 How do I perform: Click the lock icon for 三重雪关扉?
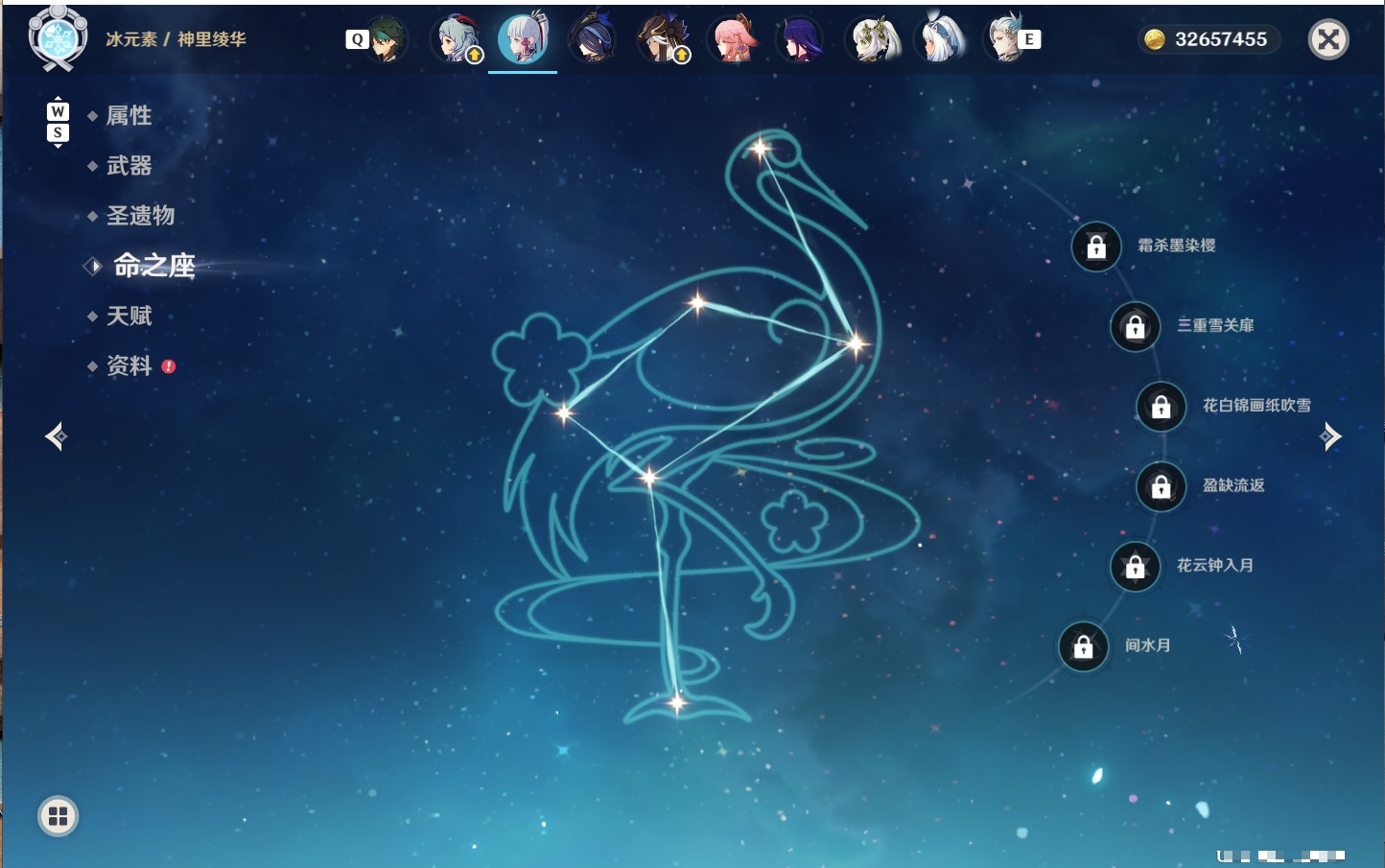1136,327
